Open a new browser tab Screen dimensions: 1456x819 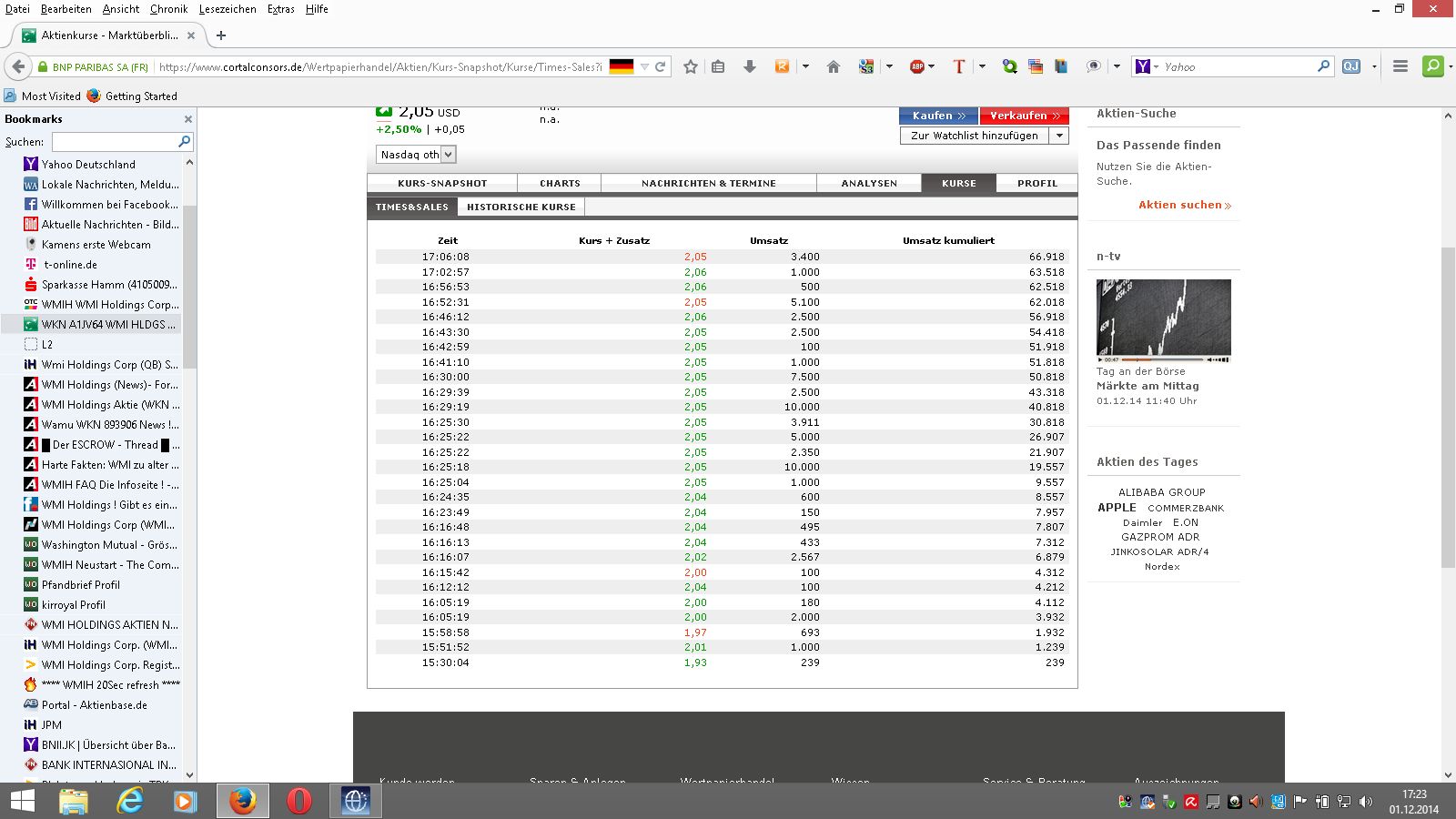221,35
